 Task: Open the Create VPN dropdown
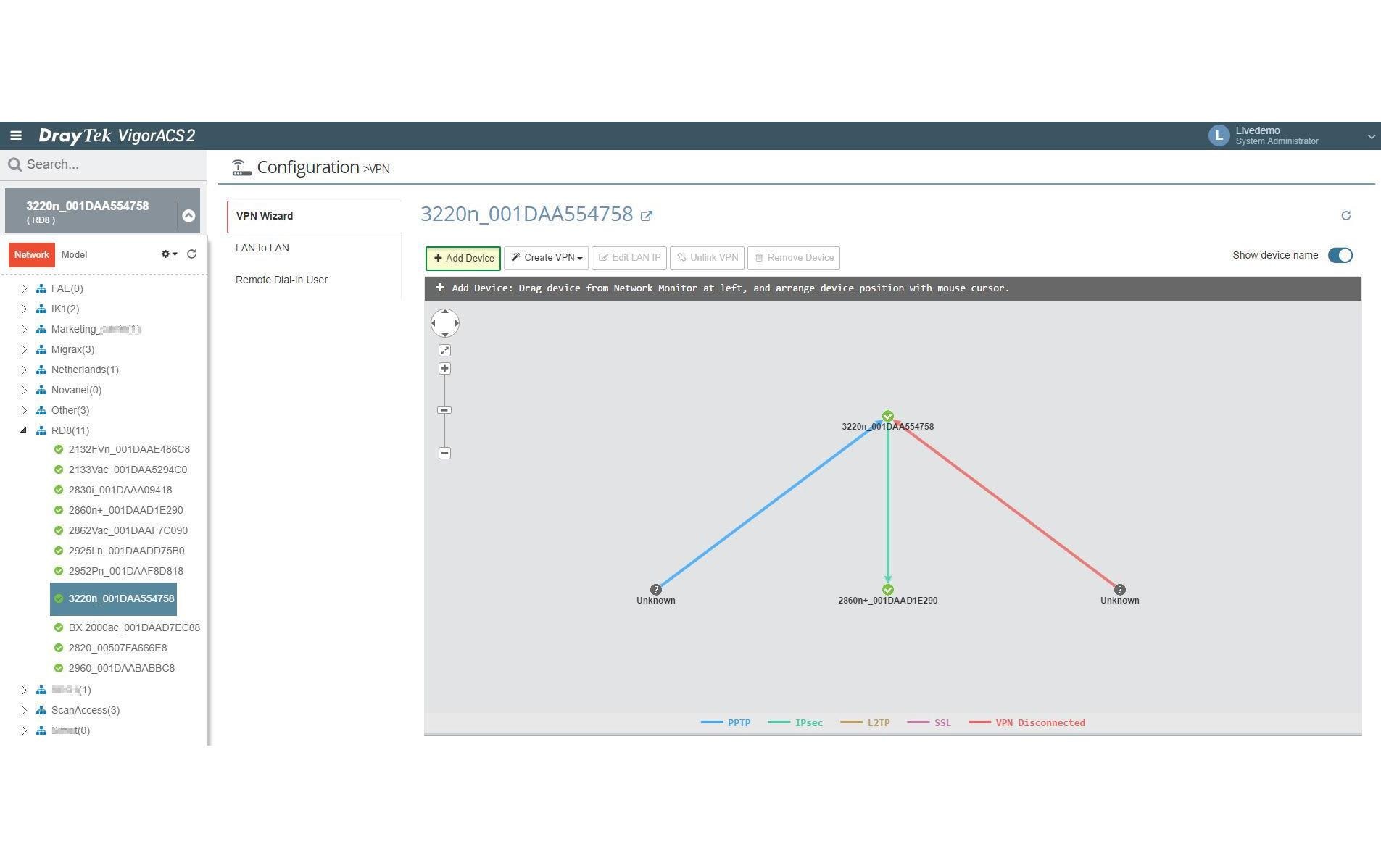coord(546,258)
